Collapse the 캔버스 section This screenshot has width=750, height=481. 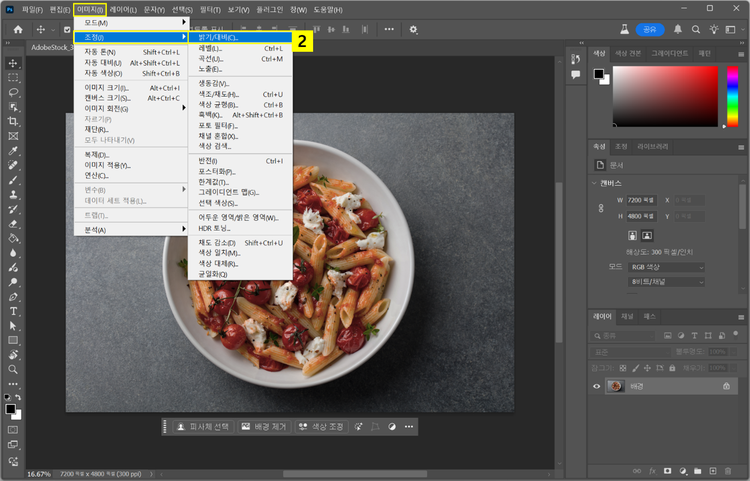594,183
